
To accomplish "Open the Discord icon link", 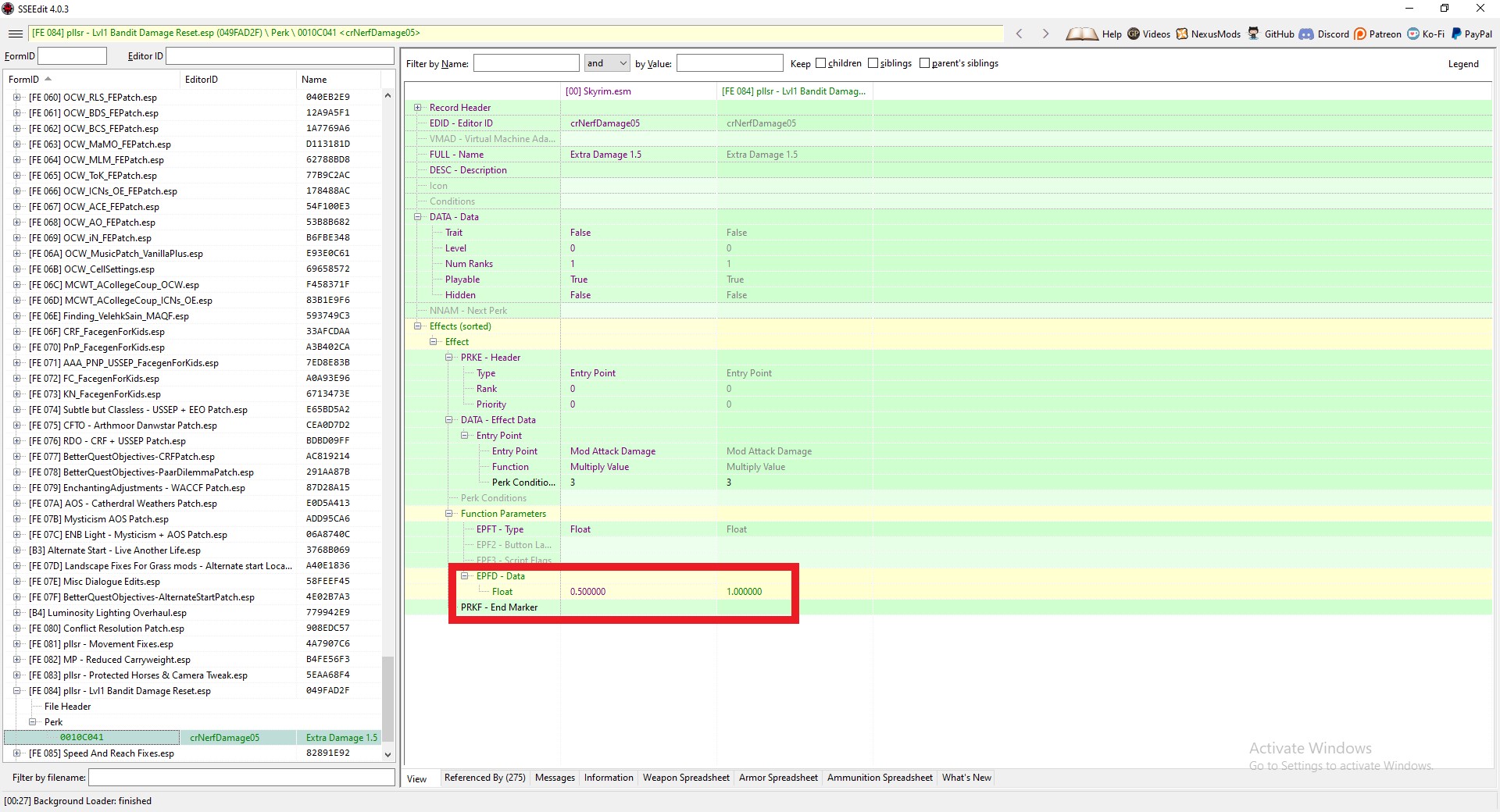I will [x=1306, y=34].
